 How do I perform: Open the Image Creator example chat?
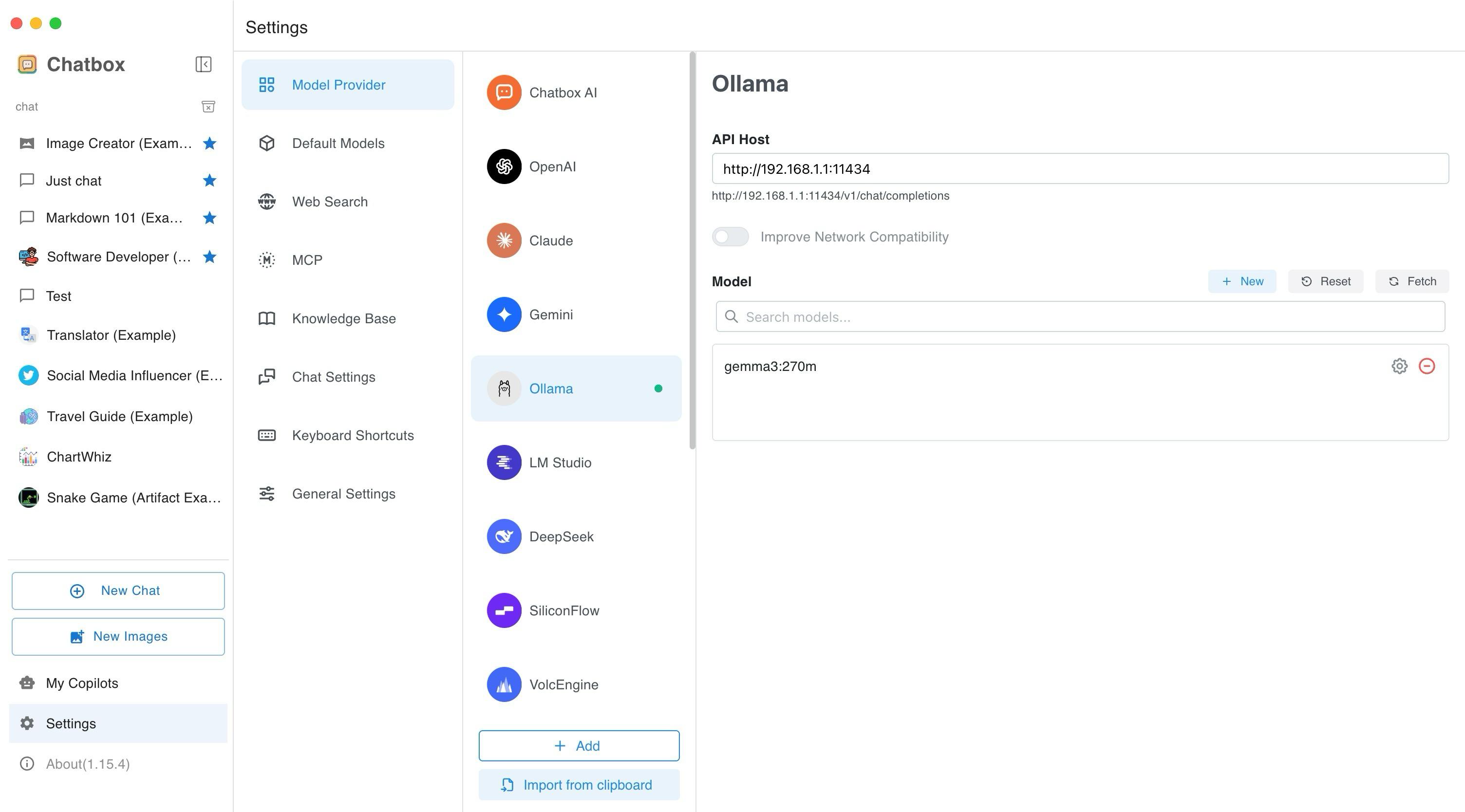(118, 143)
